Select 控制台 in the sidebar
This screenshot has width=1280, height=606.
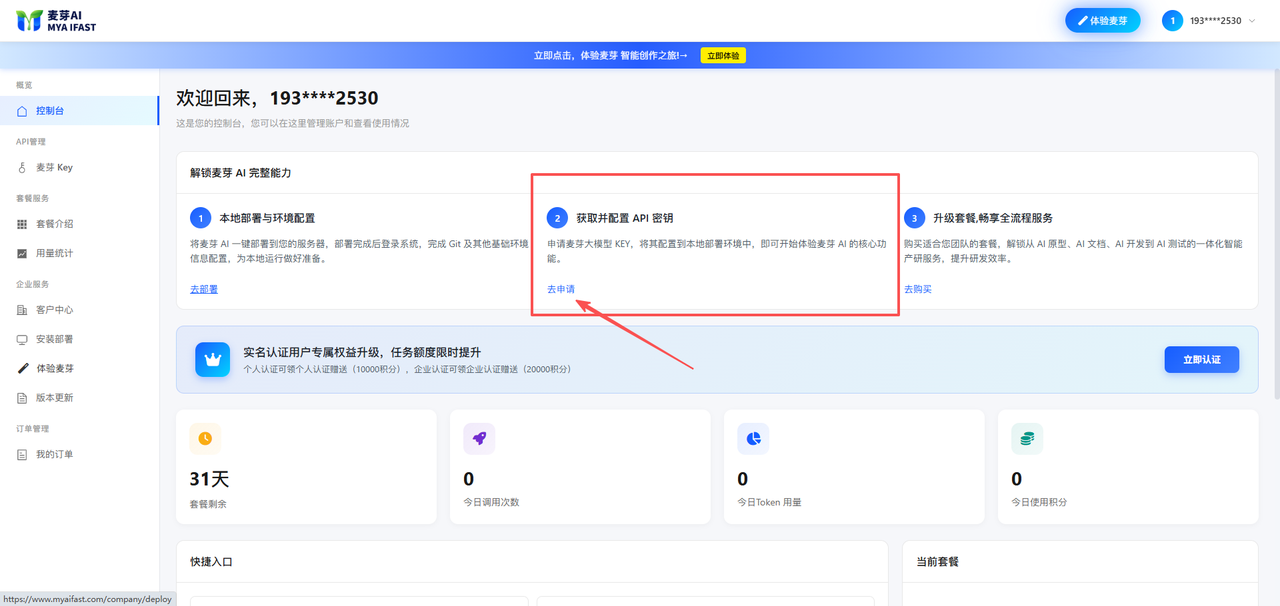click(x=79, y=111)
